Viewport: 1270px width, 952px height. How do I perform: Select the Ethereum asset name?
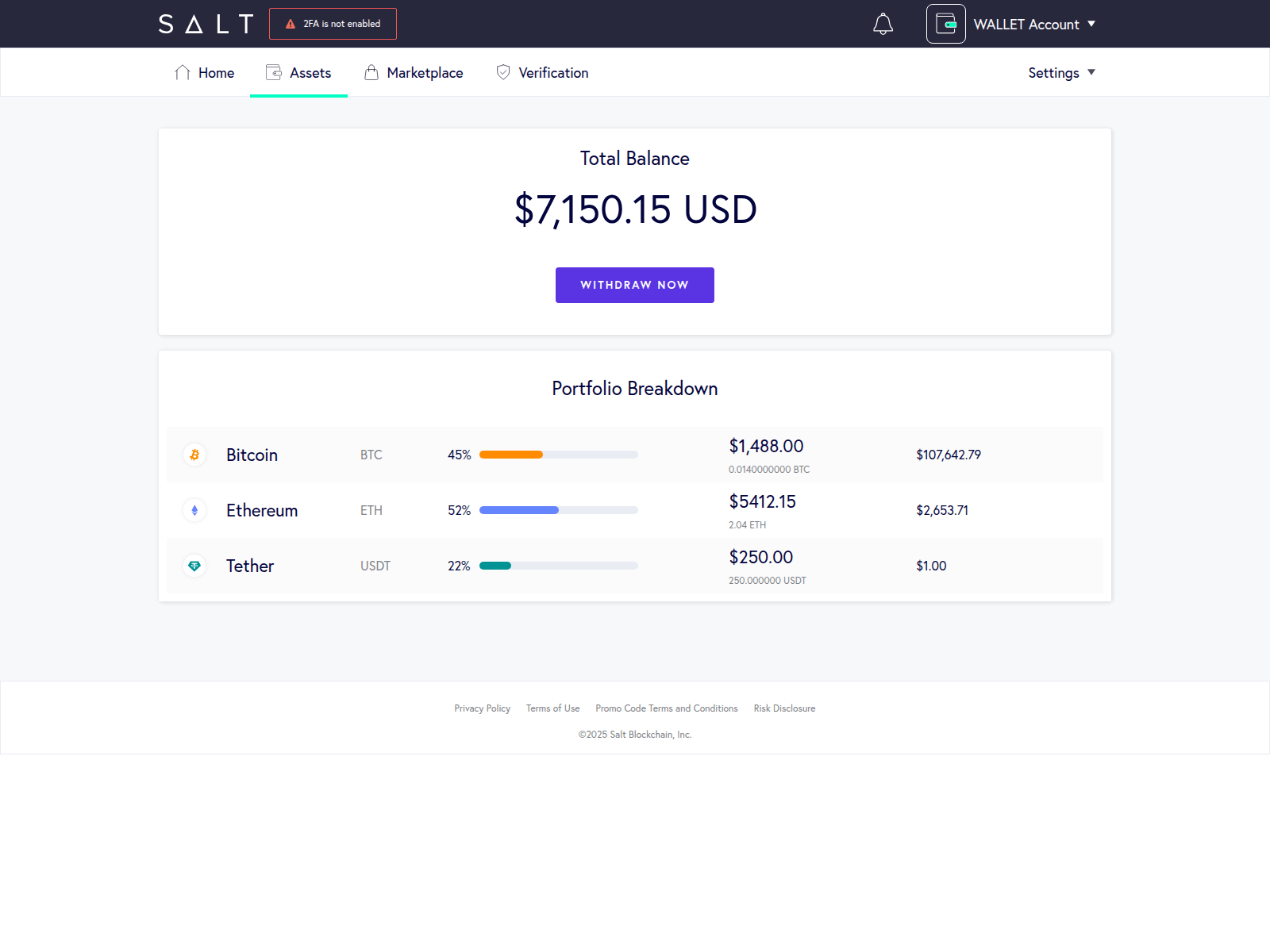(262, 510)
